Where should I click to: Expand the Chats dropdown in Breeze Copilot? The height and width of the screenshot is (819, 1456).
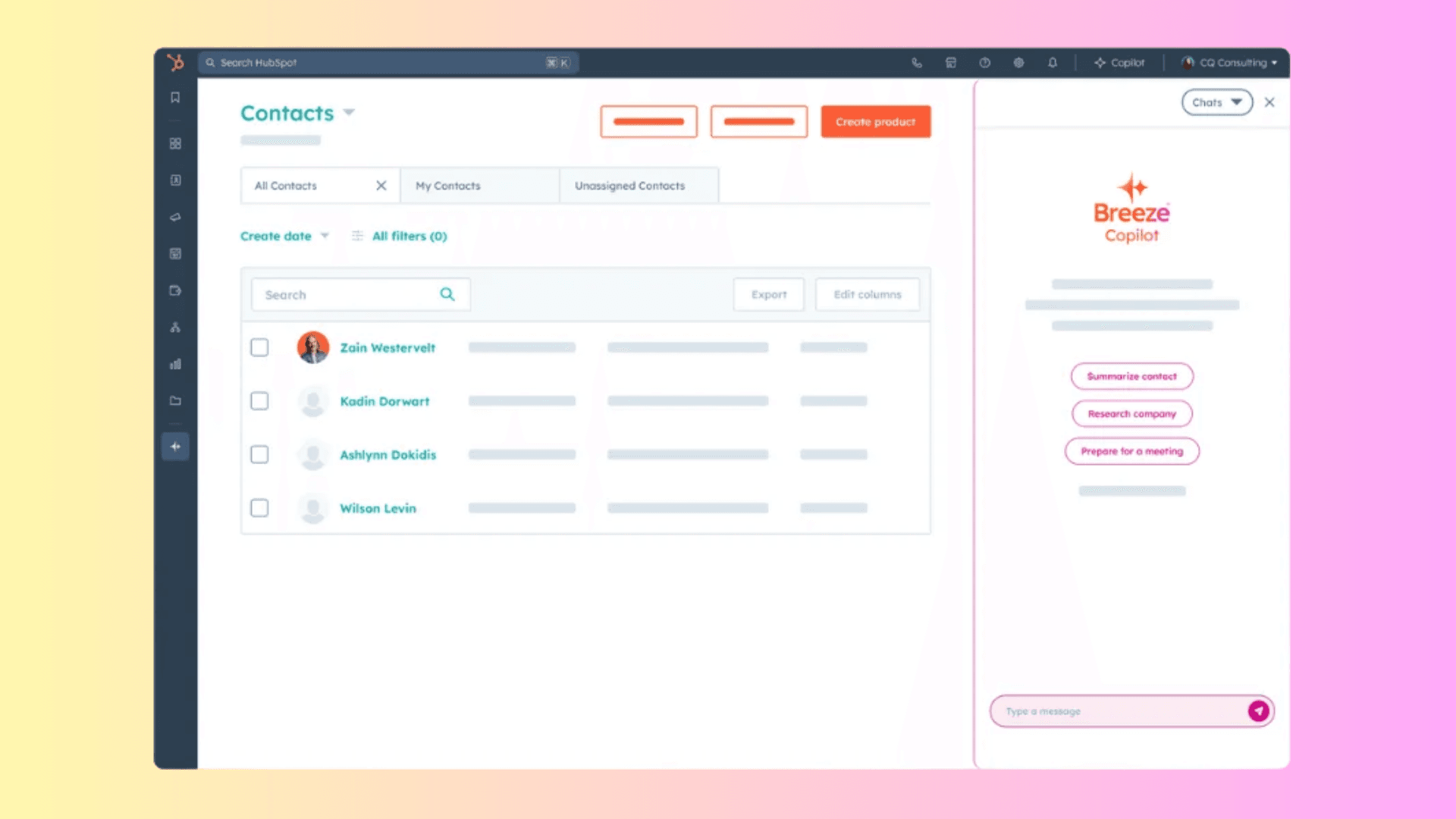[1216, 102]
